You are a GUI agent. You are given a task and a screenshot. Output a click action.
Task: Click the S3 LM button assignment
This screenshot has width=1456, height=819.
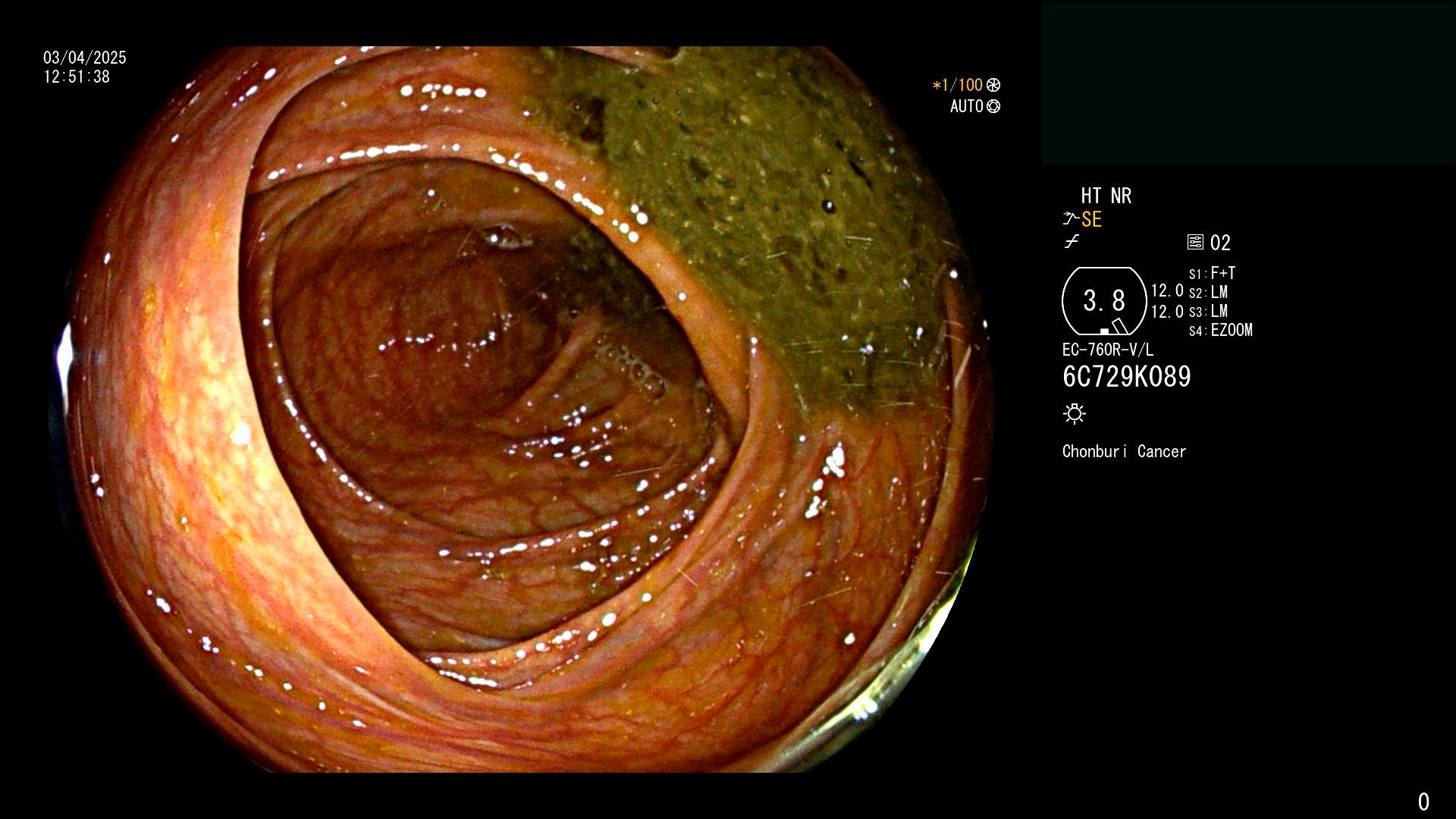tap(1209, 311)
